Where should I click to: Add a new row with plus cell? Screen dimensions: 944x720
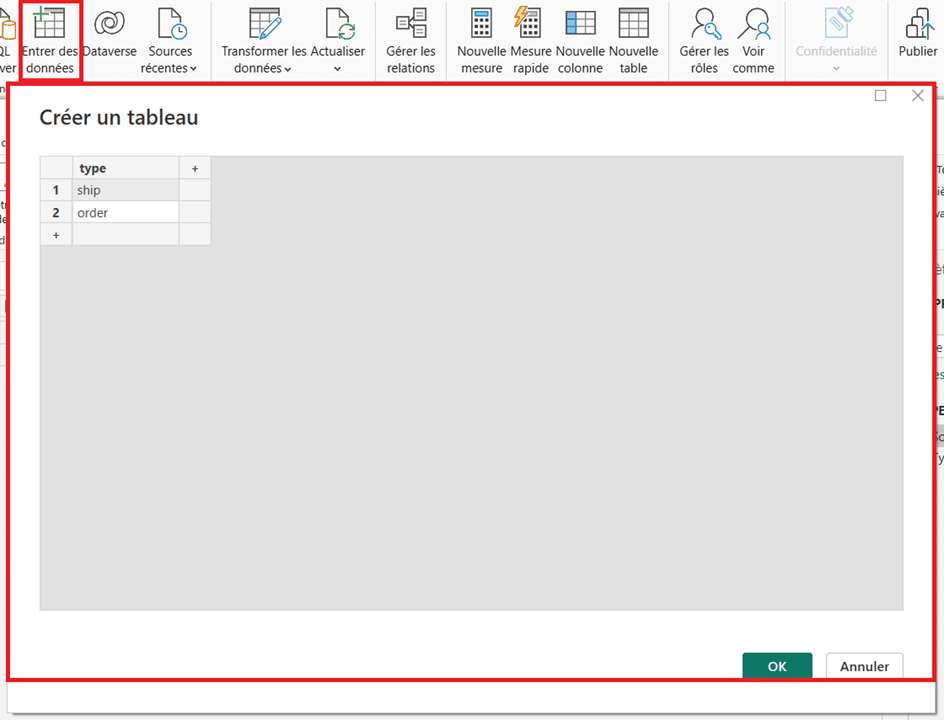[56, 235]
